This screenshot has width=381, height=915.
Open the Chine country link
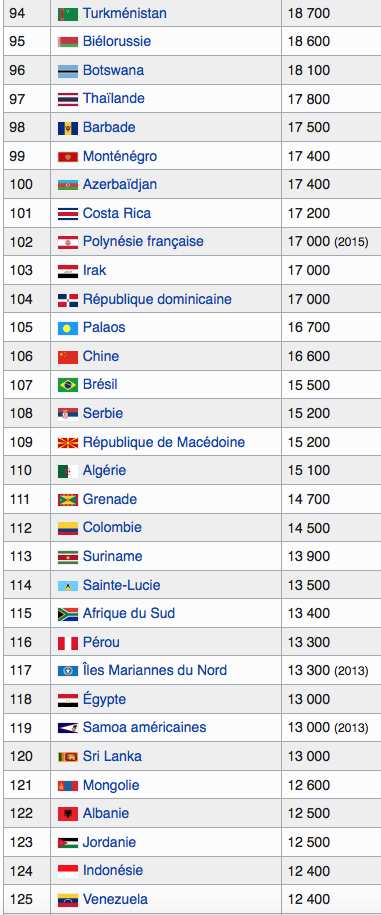pos(100,356)
